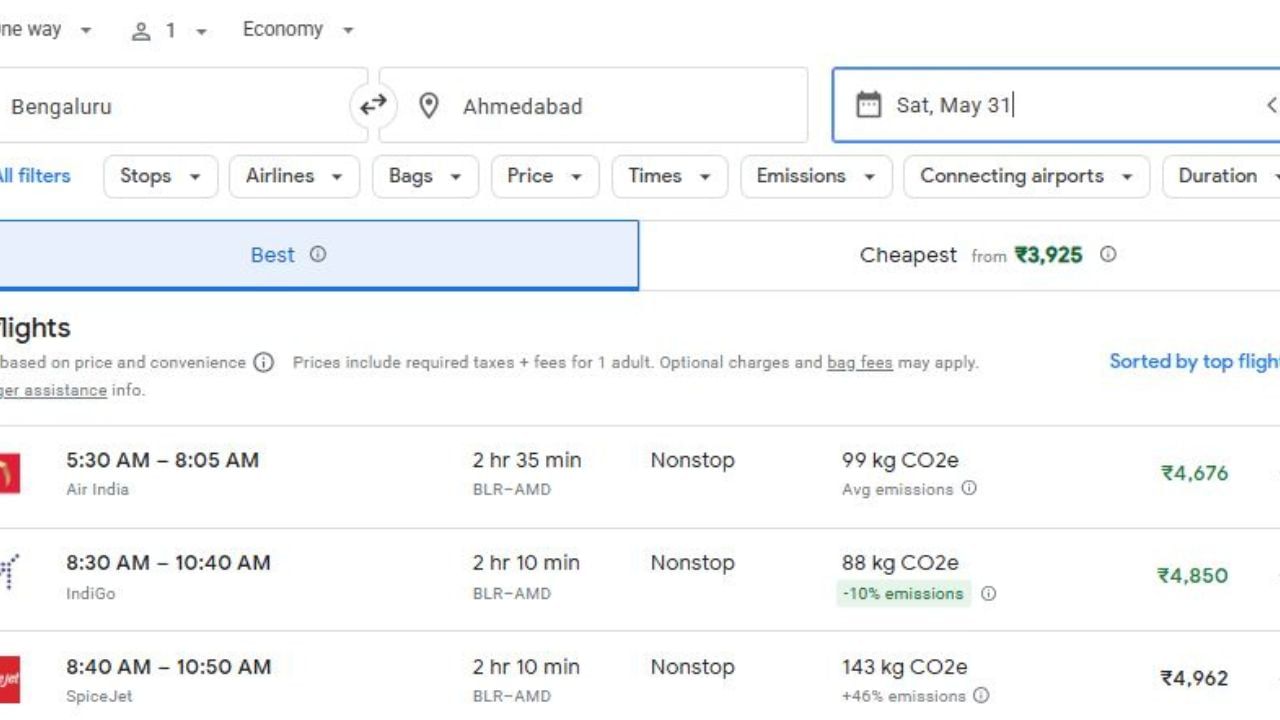Click Sorted by top flights button

pyautogui.click(x=1194, y=362)
